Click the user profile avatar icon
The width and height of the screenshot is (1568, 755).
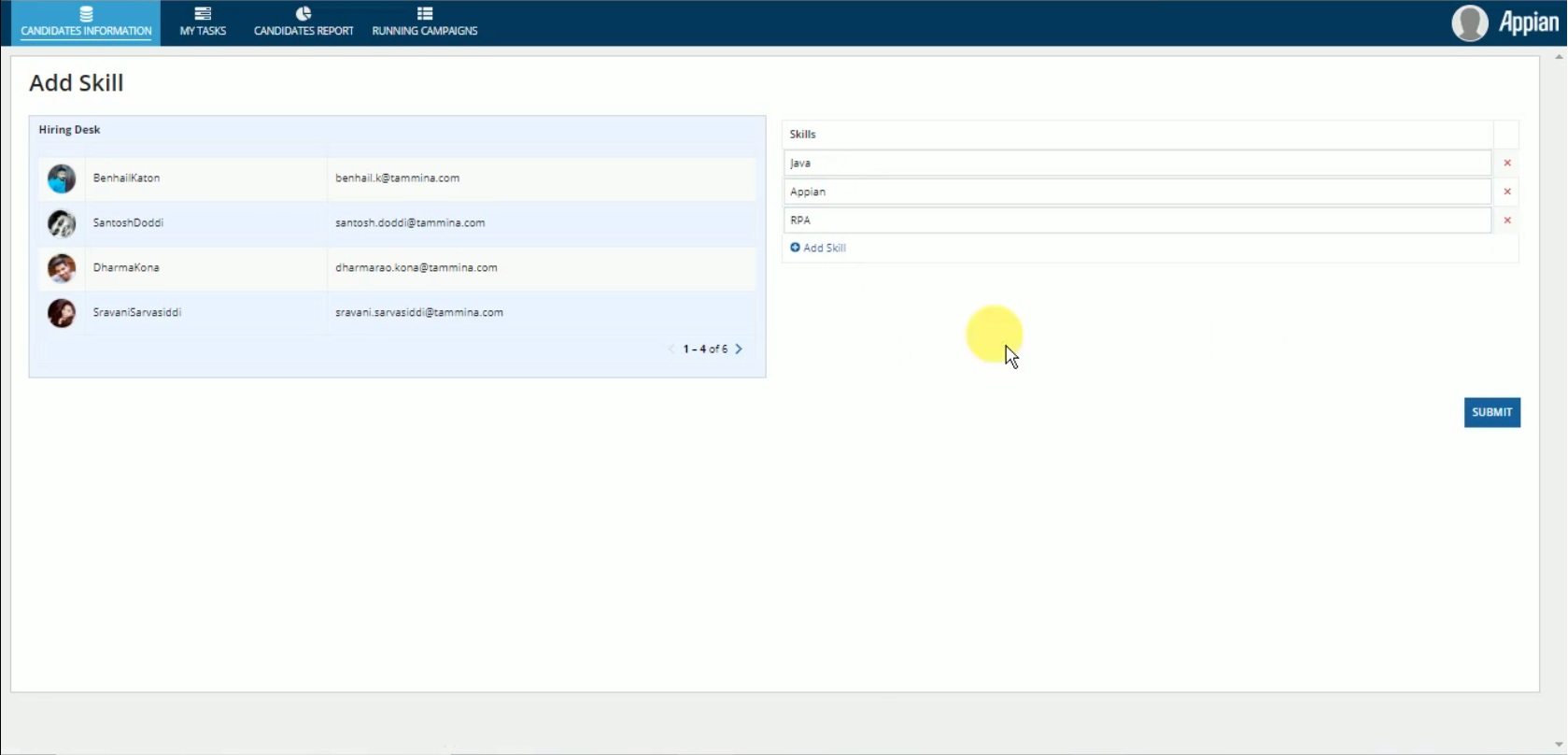pos(1469,23)
